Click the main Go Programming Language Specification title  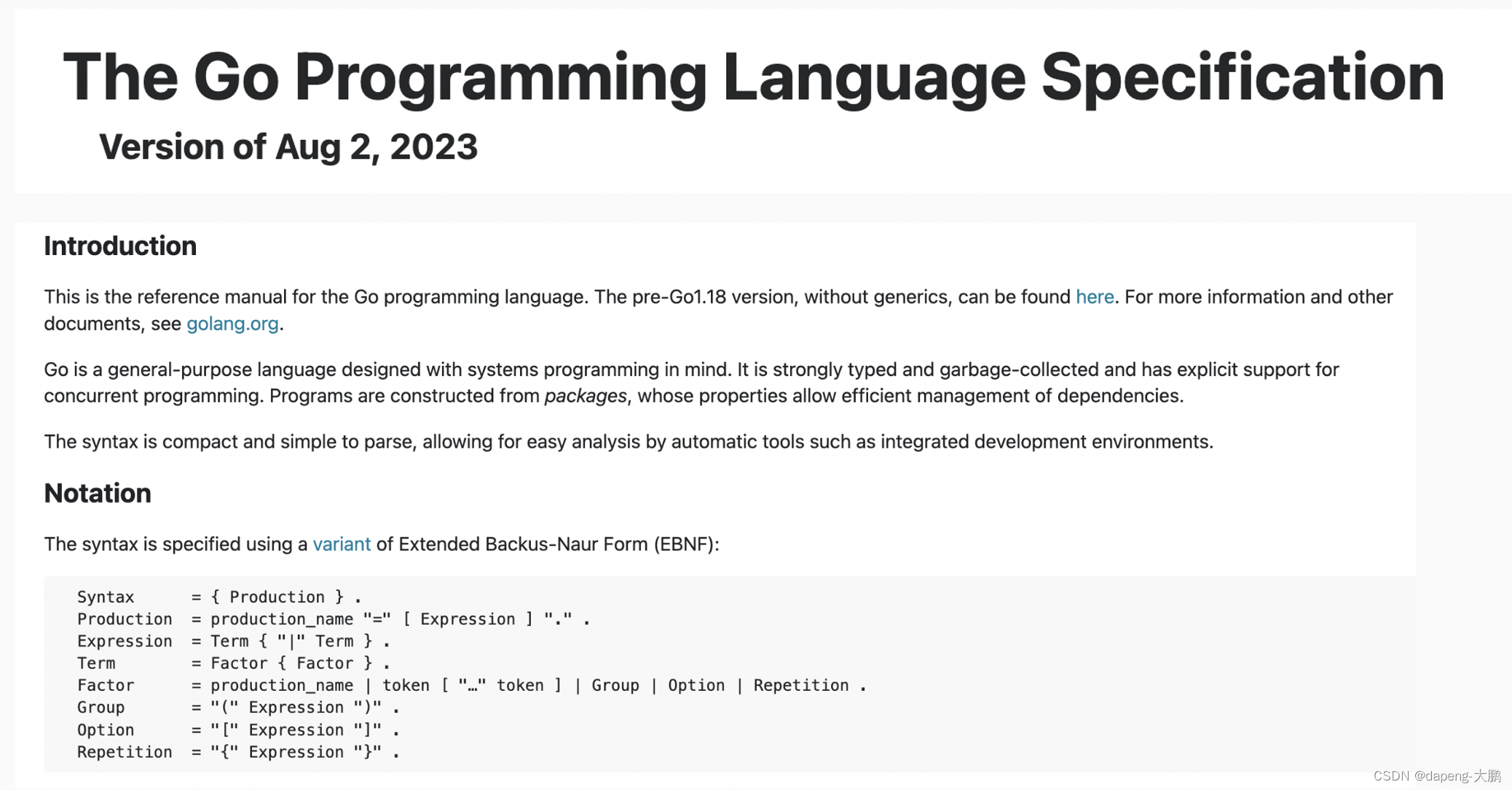coord(753,77)
